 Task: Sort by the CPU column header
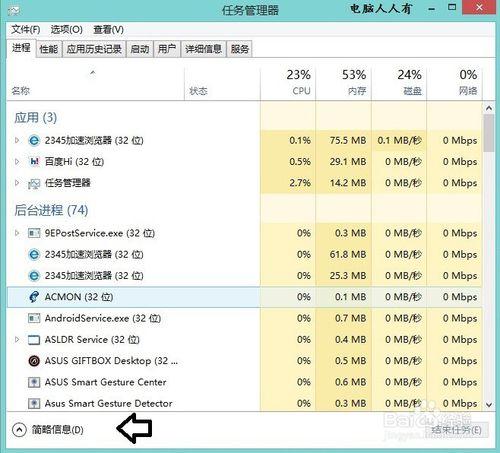[288, 84]
